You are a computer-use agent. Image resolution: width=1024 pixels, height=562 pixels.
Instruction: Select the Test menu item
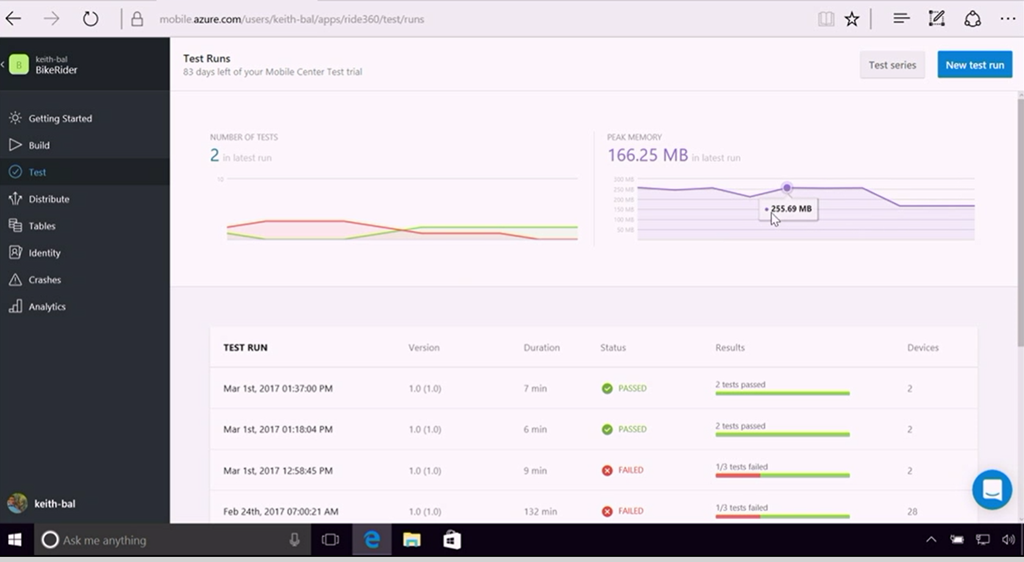tap(37, 172)
